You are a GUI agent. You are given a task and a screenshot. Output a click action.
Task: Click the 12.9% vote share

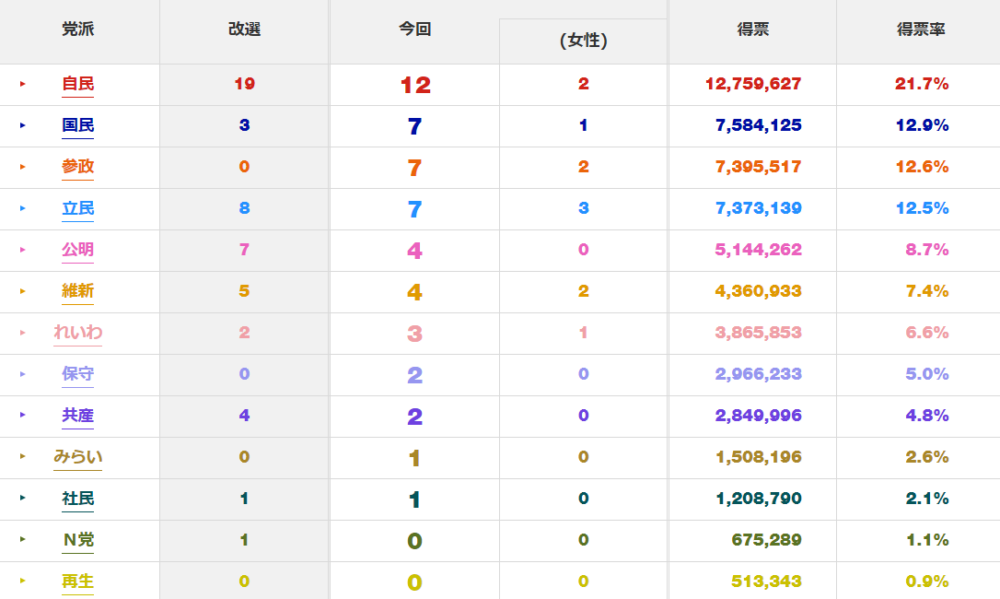pos(922,125)
